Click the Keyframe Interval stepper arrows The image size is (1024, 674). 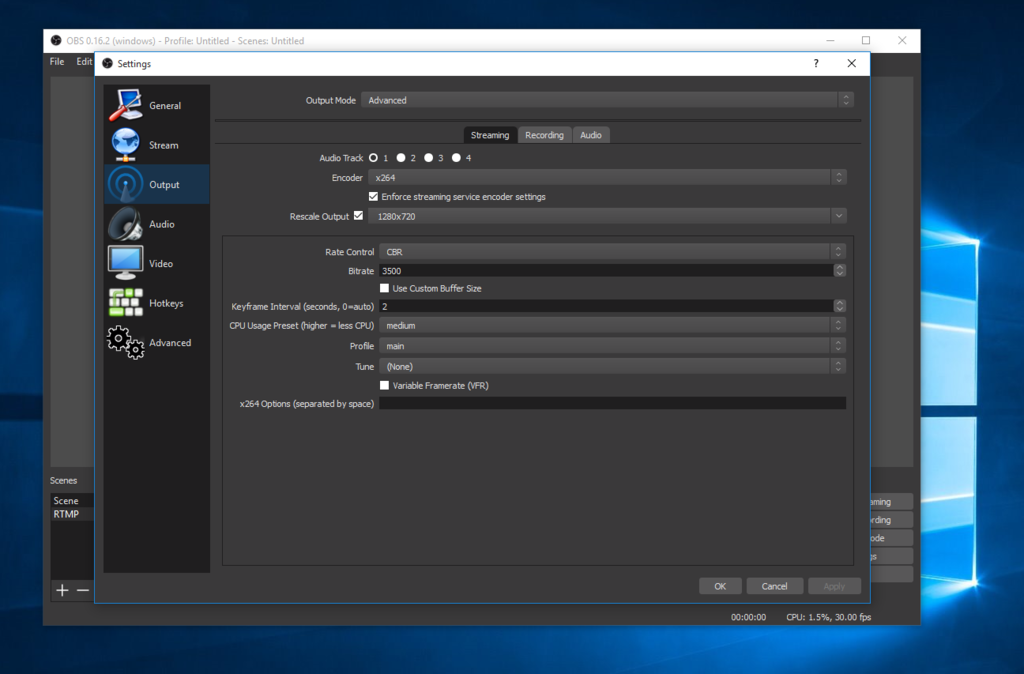[840, 306]
